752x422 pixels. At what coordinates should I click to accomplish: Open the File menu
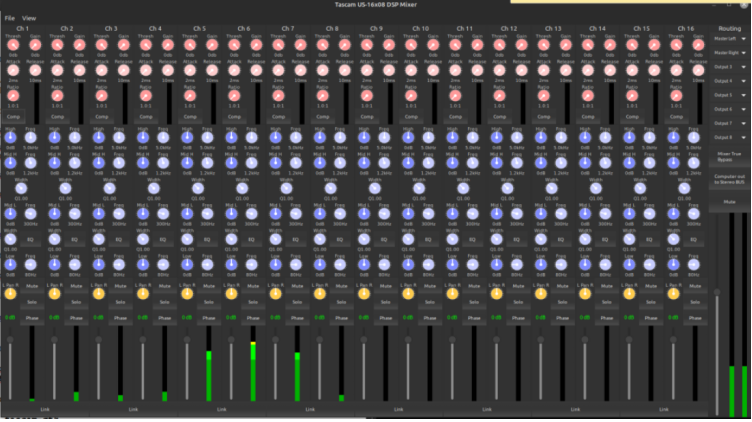point(10,18)
